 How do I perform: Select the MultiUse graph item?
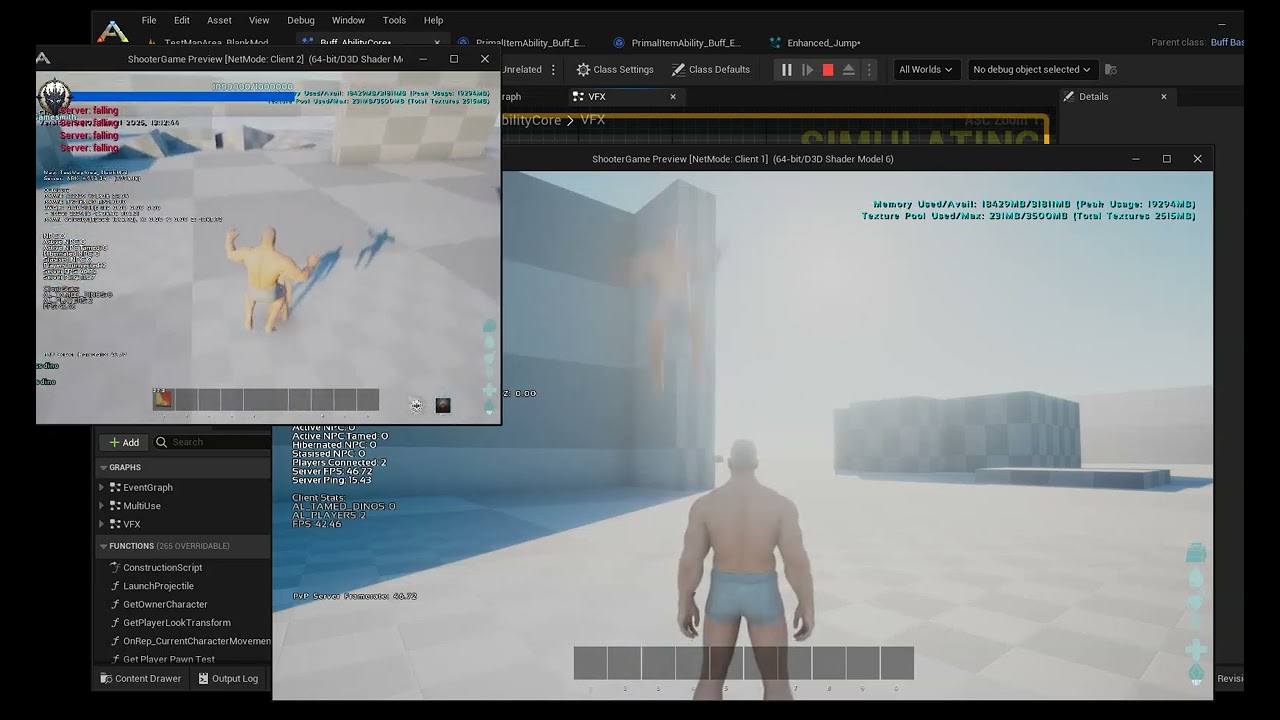(141, 506)
